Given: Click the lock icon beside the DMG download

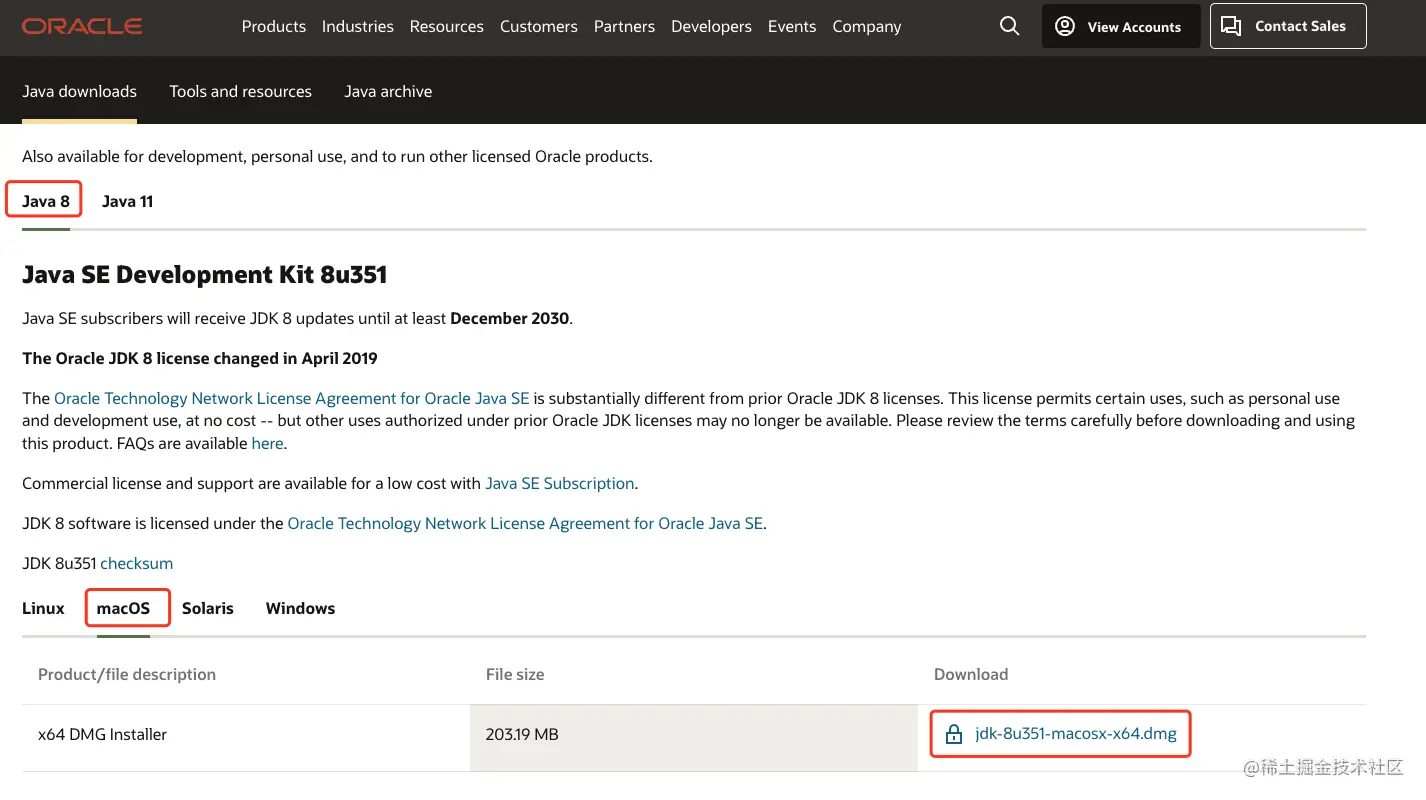Looking at the screenshot, I should (954, 735).
